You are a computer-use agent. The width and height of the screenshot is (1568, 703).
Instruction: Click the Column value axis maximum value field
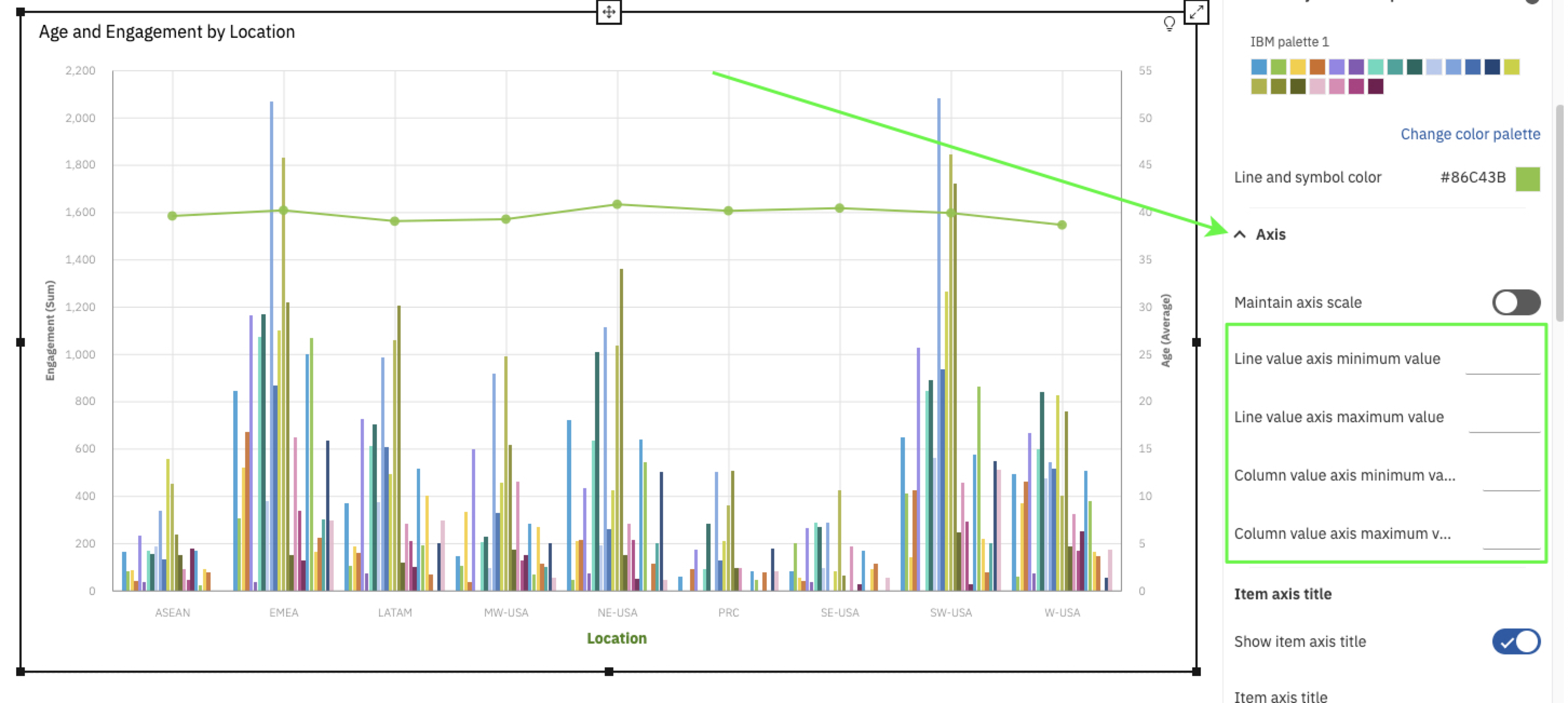1511,537
